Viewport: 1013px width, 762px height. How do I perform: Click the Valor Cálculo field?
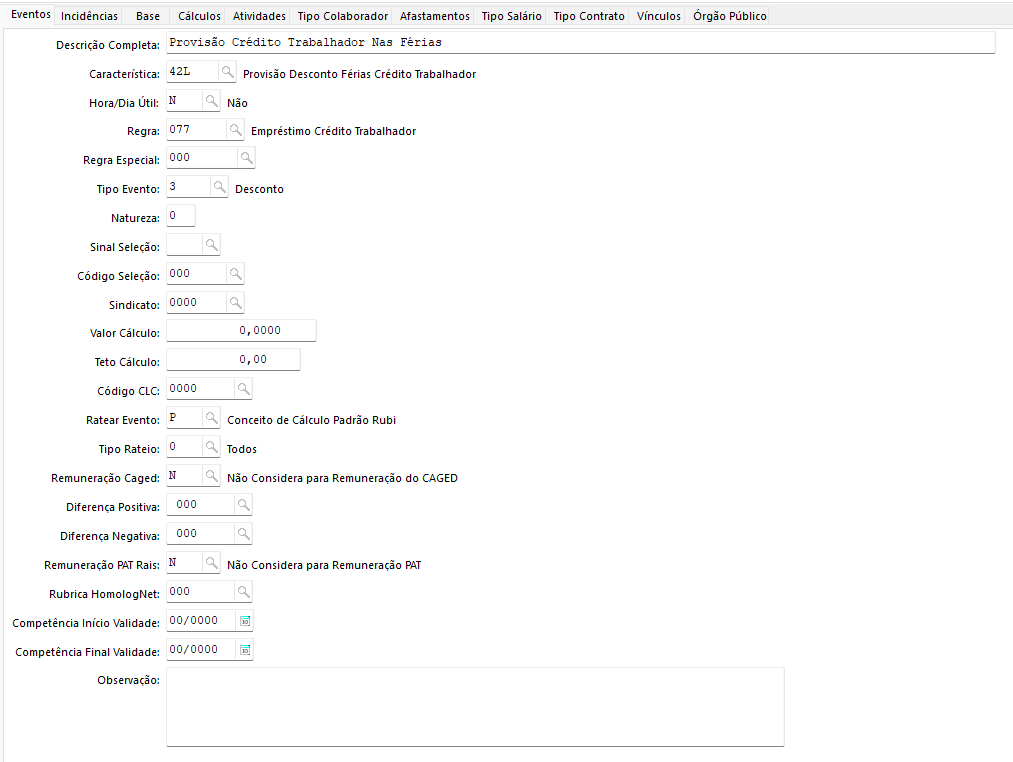[241, 331]
